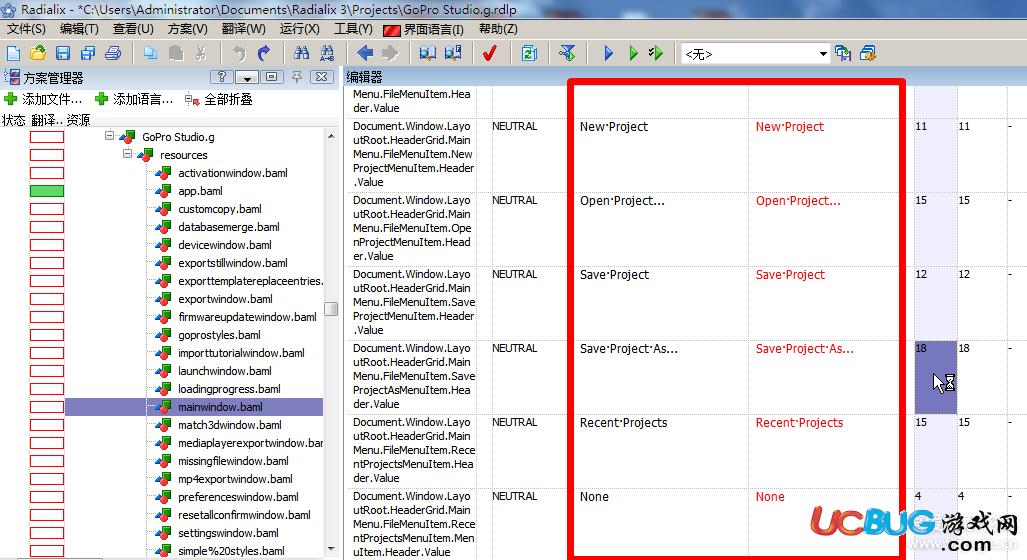Click the filter funnel toolbar icon
This screenshot has height=560, width=1027.
(567, 54)
